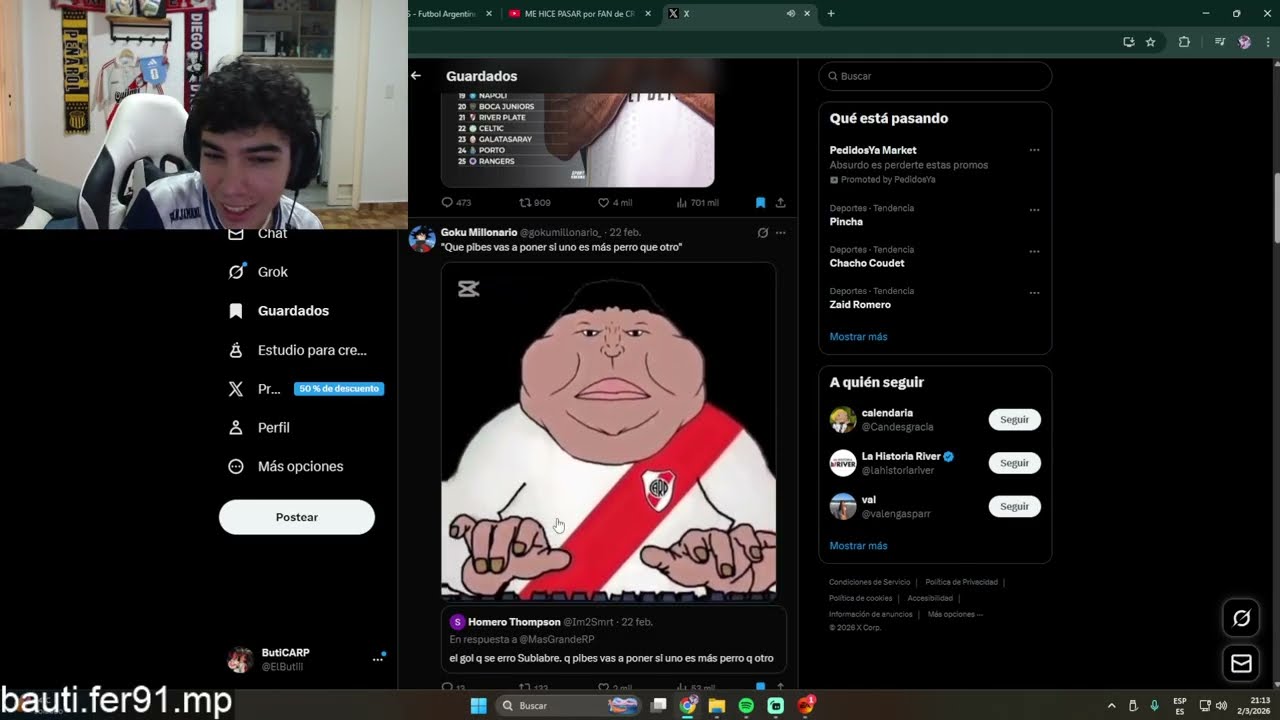1280x720 pixels.
Task: Click the 50 % de descuento badge
Action: (x=339, y=388)
